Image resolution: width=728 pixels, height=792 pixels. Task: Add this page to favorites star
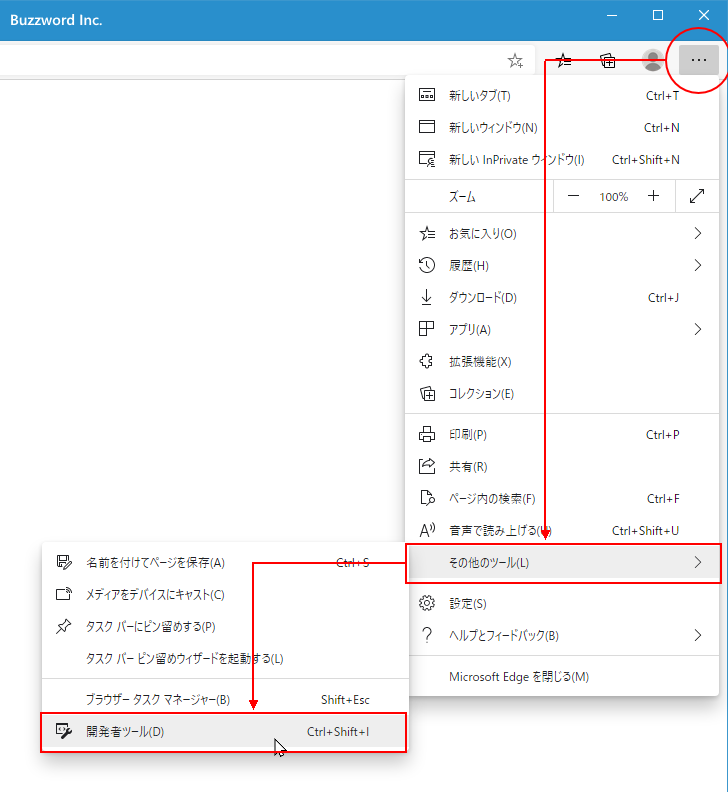point(515,61)
